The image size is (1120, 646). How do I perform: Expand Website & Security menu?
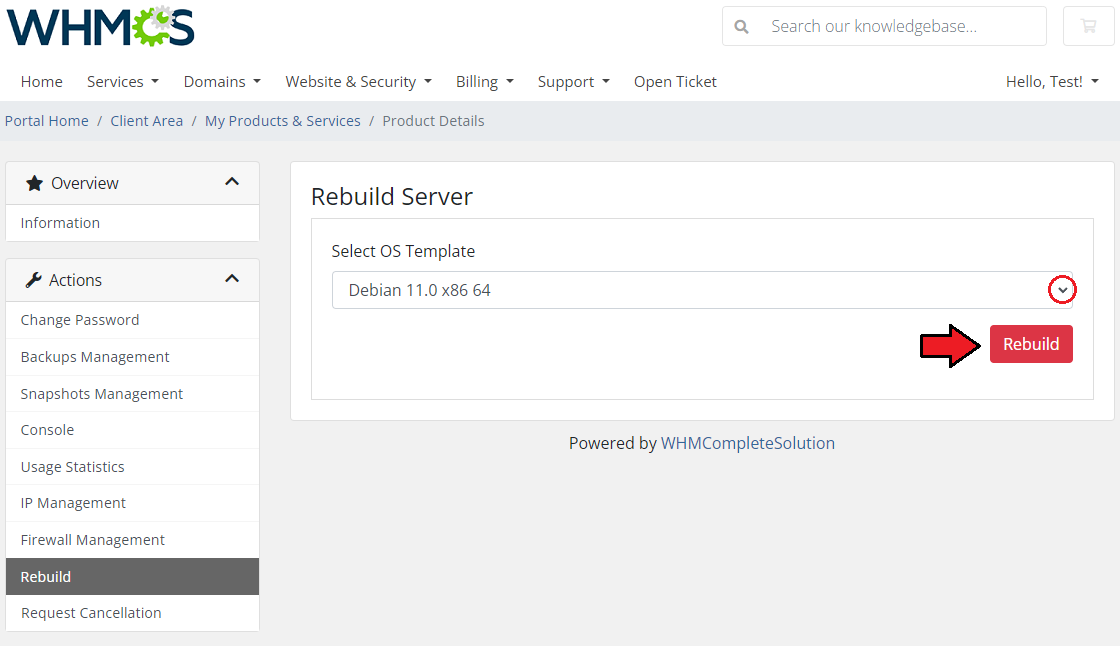click(x=359, y=81)
